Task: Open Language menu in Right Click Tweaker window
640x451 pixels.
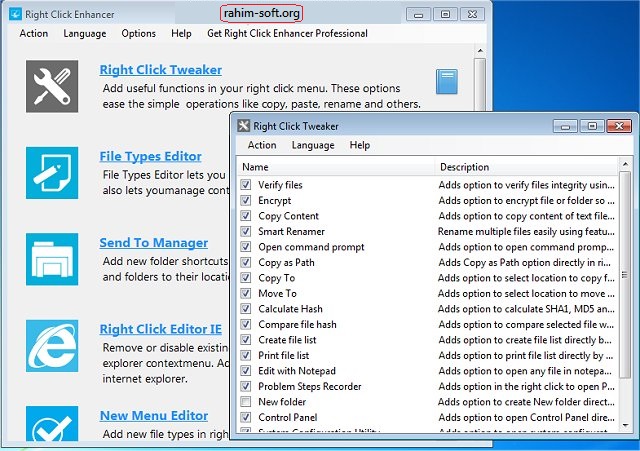Action: pos(313,145)
